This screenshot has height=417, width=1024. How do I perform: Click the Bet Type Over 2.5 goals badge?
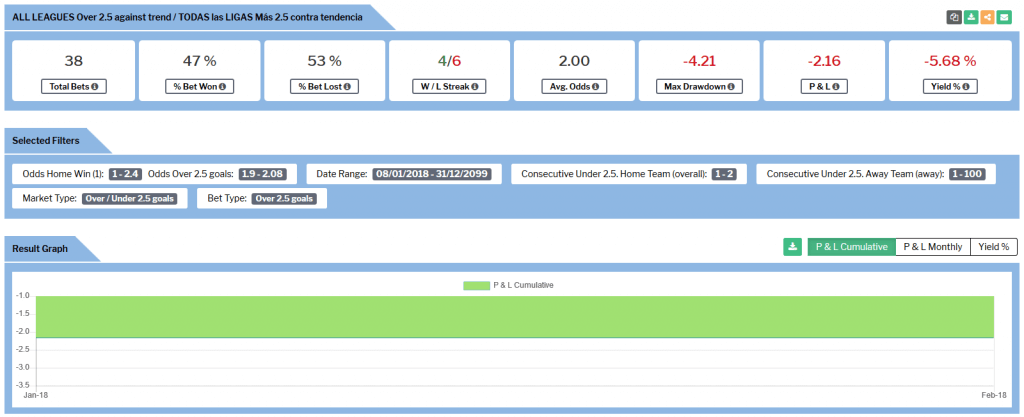pyautogui.click(x=284, y=198)
